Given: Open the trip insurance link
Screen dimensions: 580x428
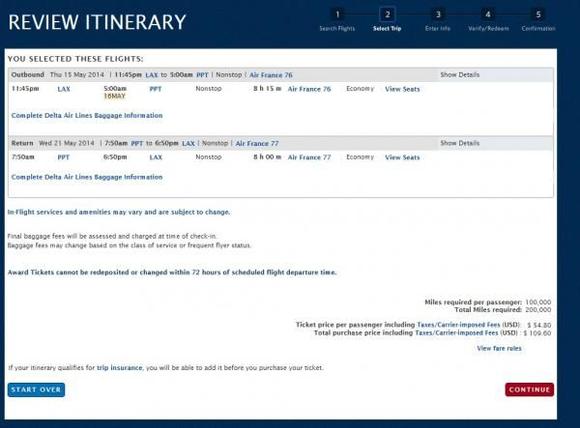Looking at the screenshot, I should pos(119,368).
